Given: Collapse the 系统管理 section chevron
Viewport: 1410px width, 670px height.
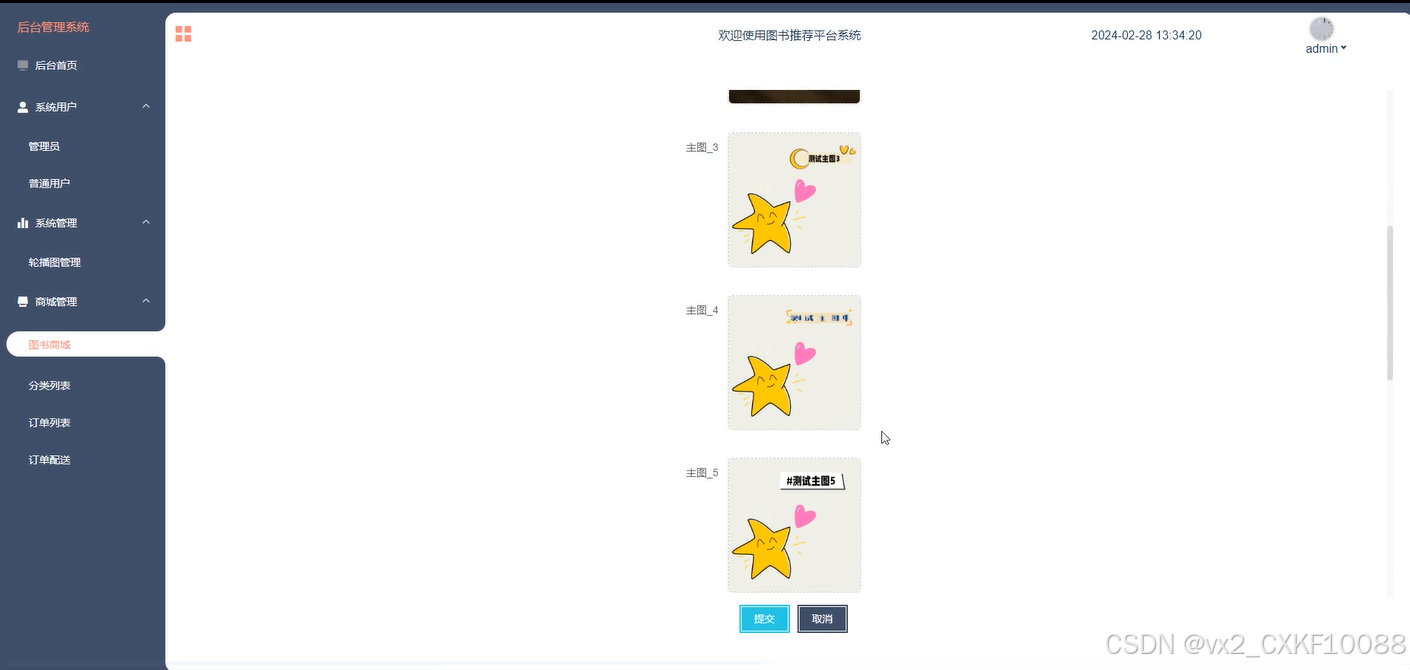Looking at the screenshot, I should [146, 222].
